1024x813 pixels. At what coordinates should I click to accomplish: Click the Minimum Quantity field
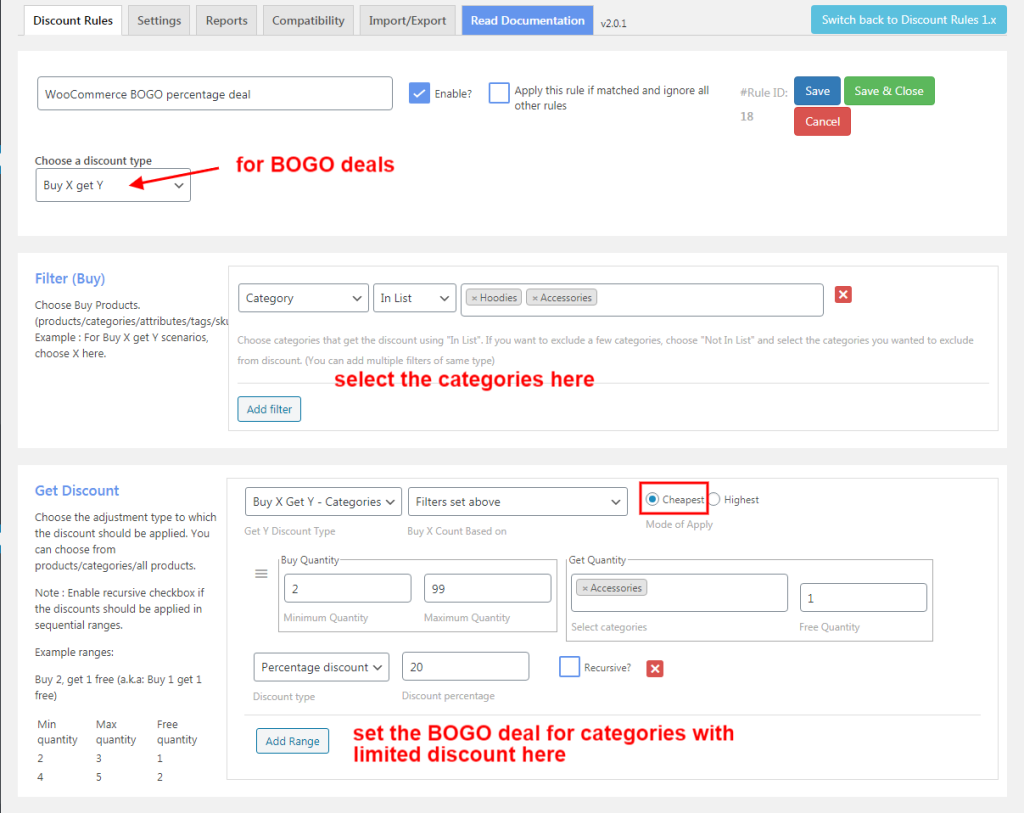(347, 588)
